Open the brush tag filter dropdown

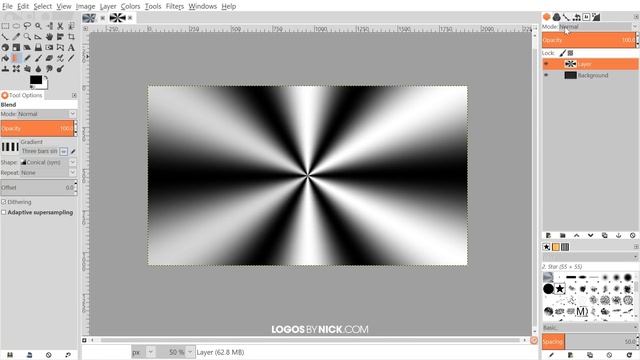click(x=590, y=257)
